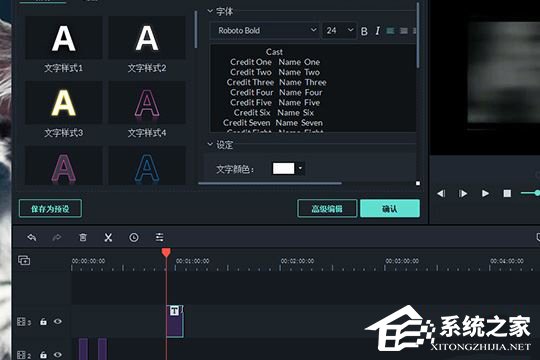The image size is (540, 360).
Task: Stop playback with the stop button
Action: click(507, 194)
